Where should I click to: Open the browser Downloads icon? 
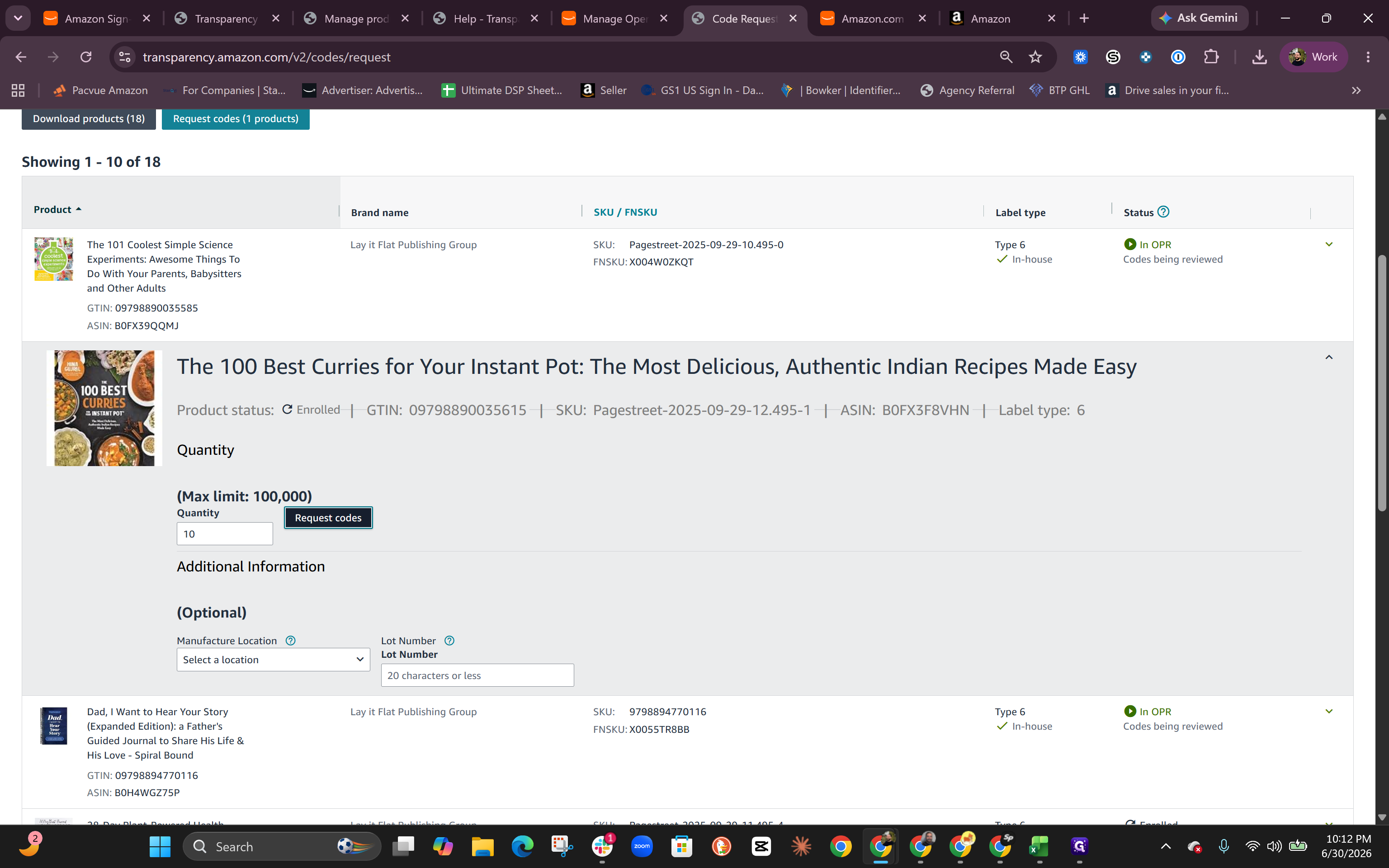1259,57
